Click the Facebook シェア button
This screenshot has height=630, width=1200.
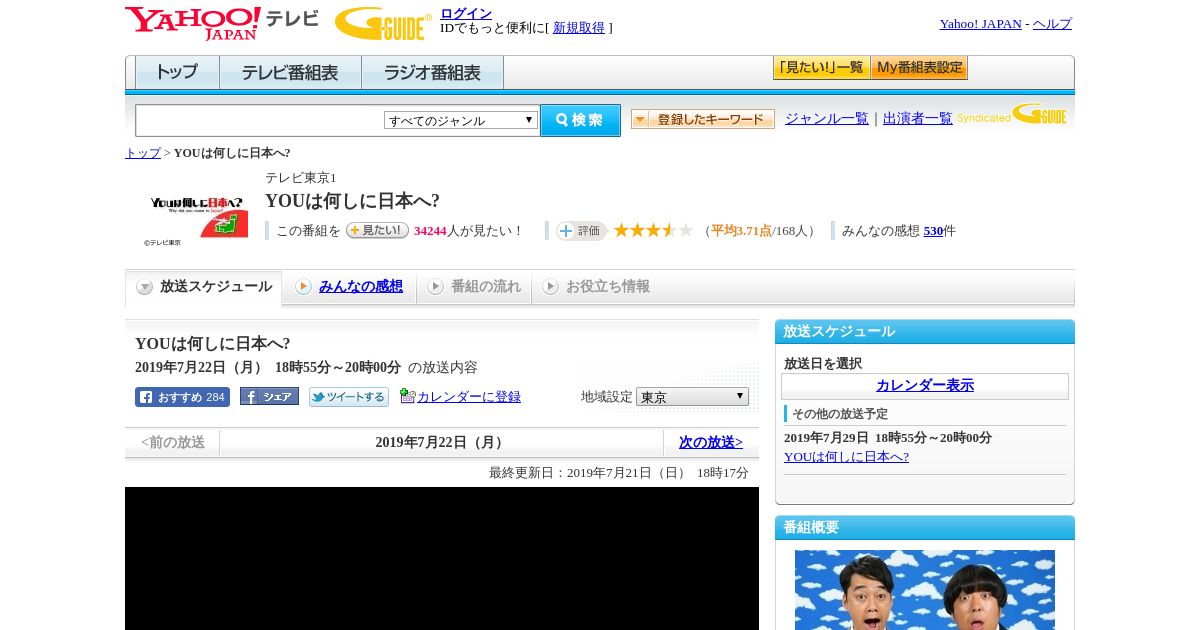point(269,397)
